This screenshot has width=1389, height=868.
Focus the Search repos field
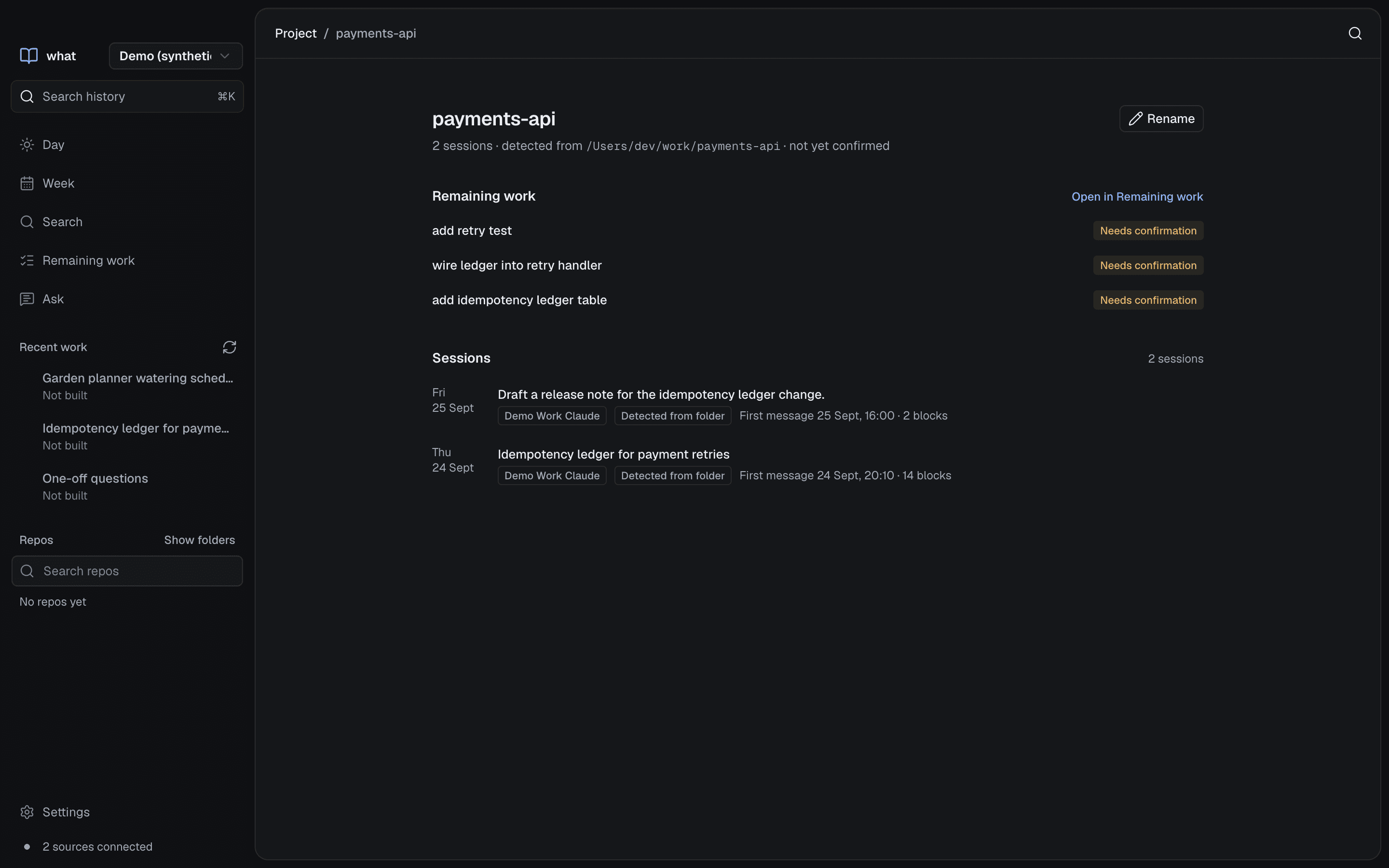pos(127,571)
